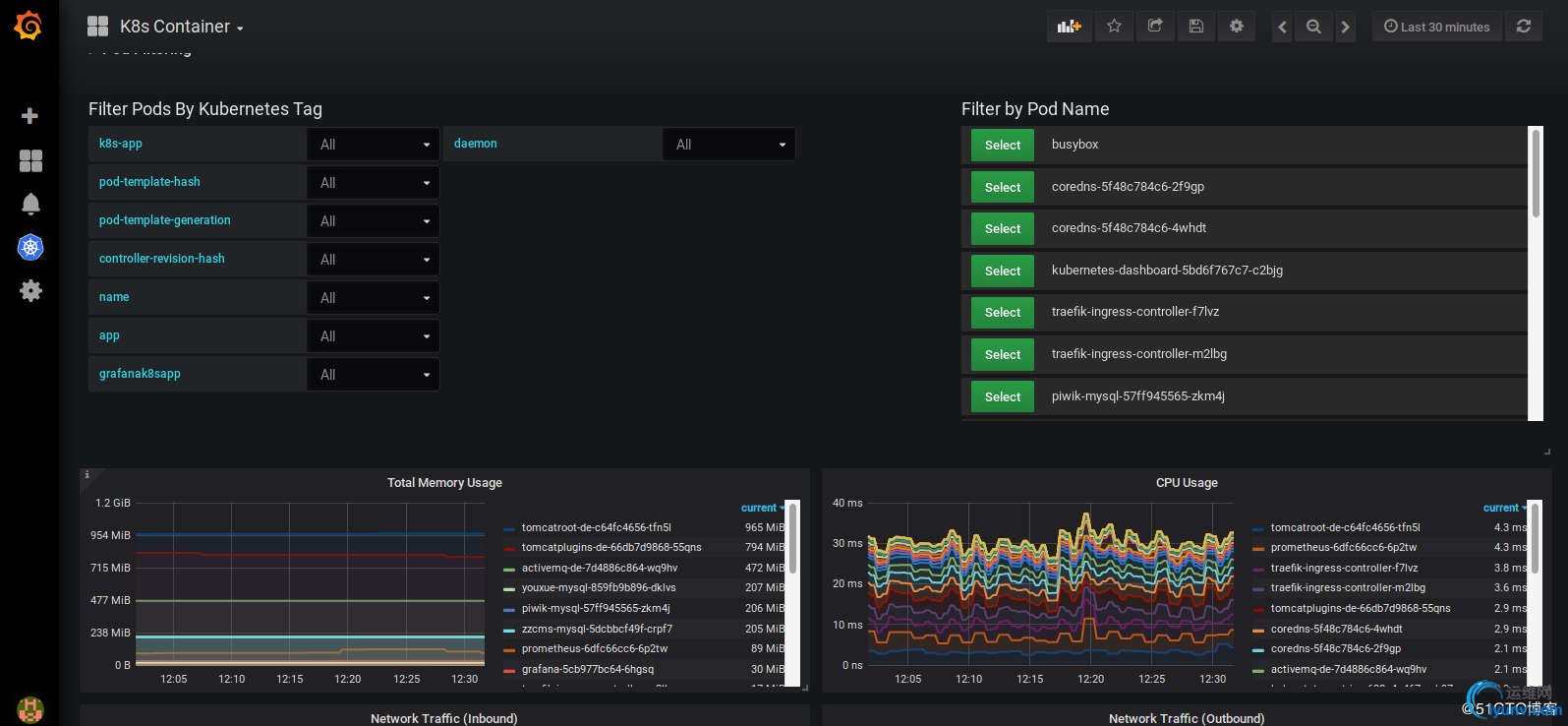
Task: Save the dashboard with disk icon
Action: [x=1196, y=27]
